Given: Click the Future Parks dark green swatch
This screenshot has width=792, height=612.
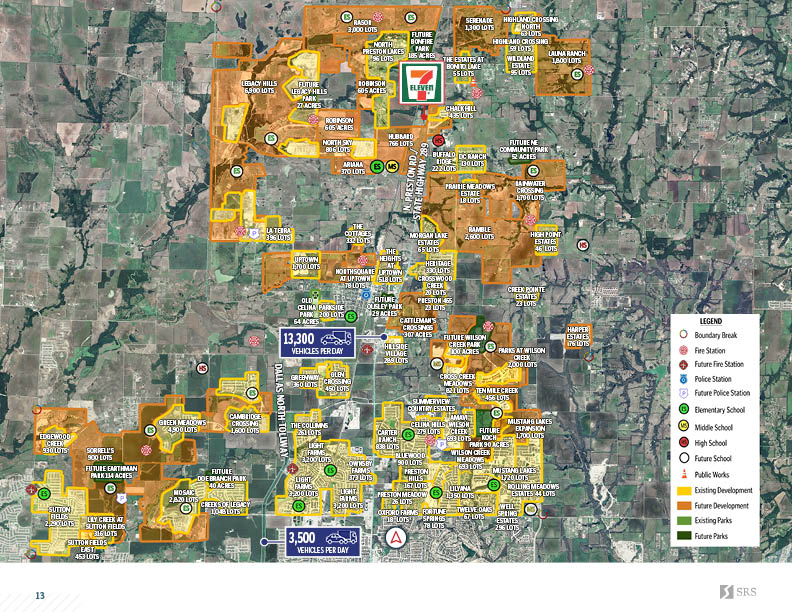Looking at the screenshot, I should coord(684,536).
